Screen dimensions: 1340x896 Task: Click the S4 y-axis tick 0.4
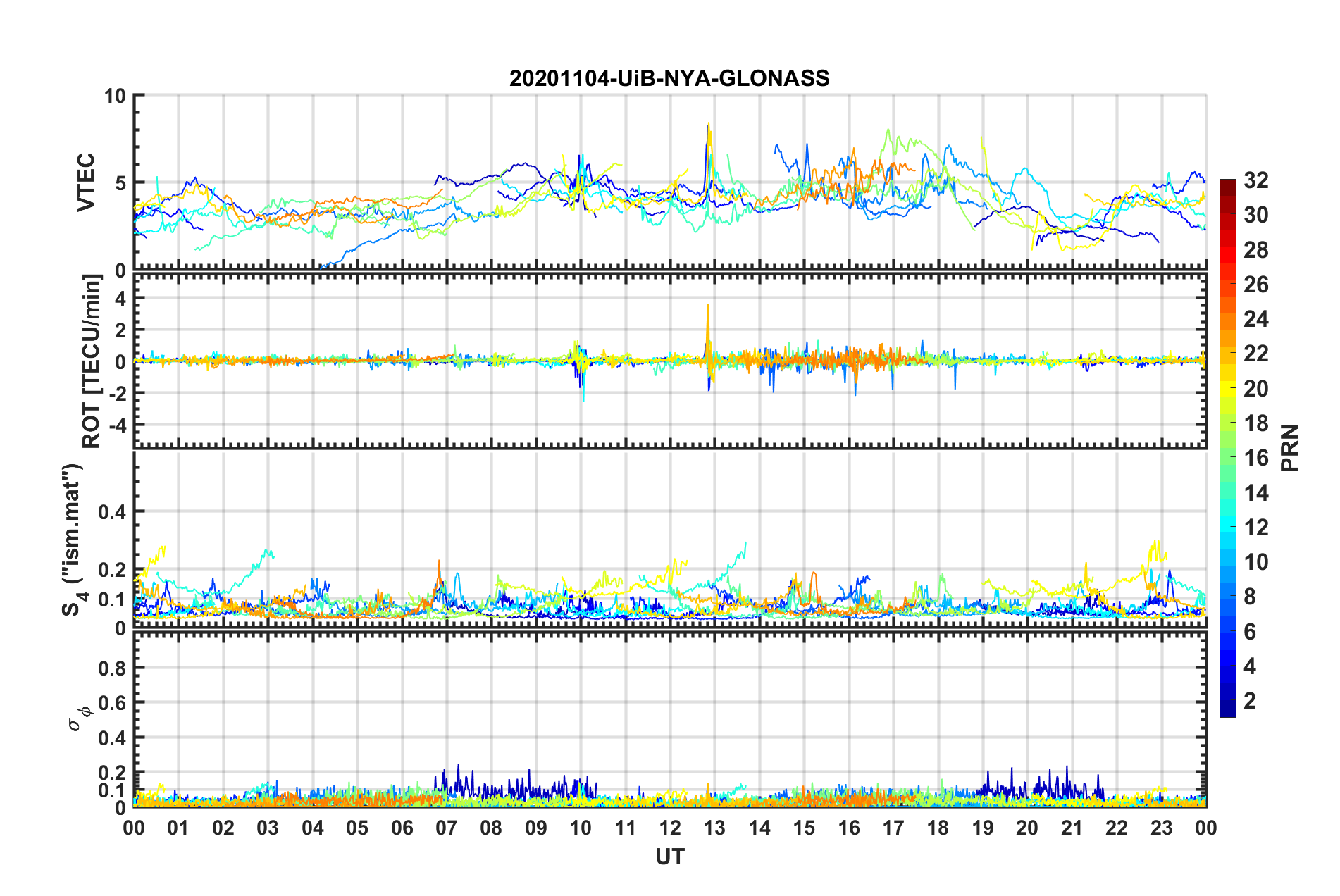tap(113, 512)
